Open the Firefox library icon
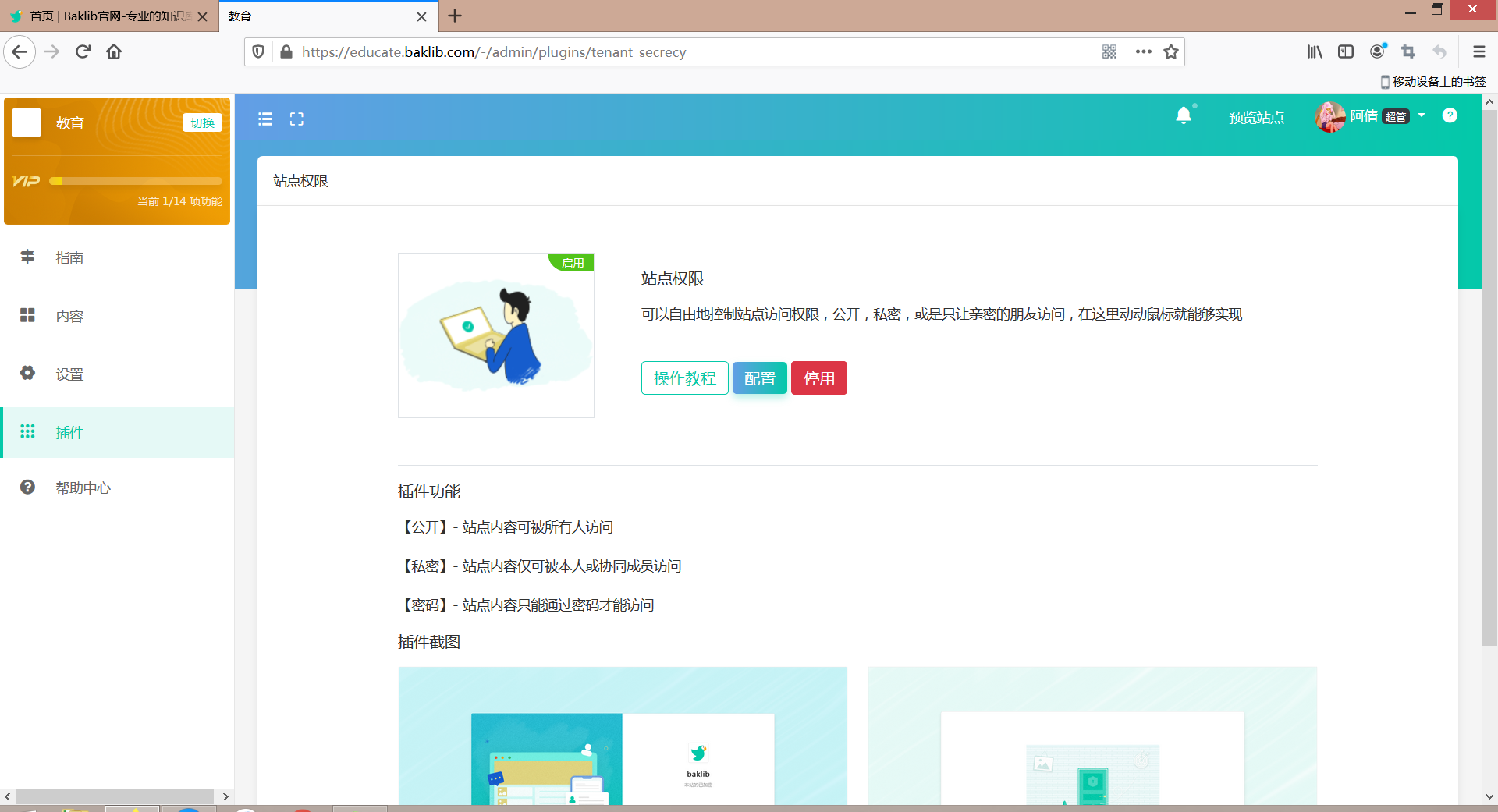The width and height of the screenshot is (1498, 812). 1315,52
